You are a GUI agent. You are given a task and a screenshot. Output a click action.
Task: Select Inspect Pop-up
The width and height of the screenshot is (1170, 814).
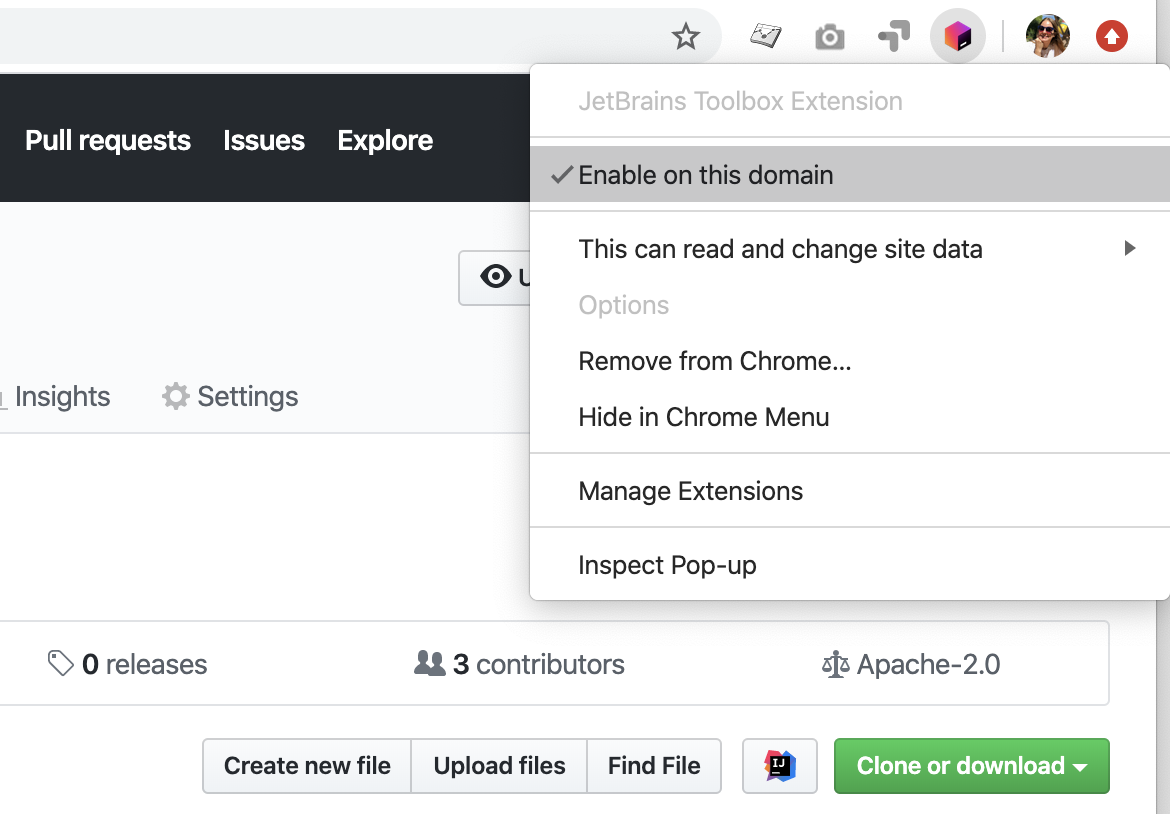pyautogui.click(x=850, y=565)
